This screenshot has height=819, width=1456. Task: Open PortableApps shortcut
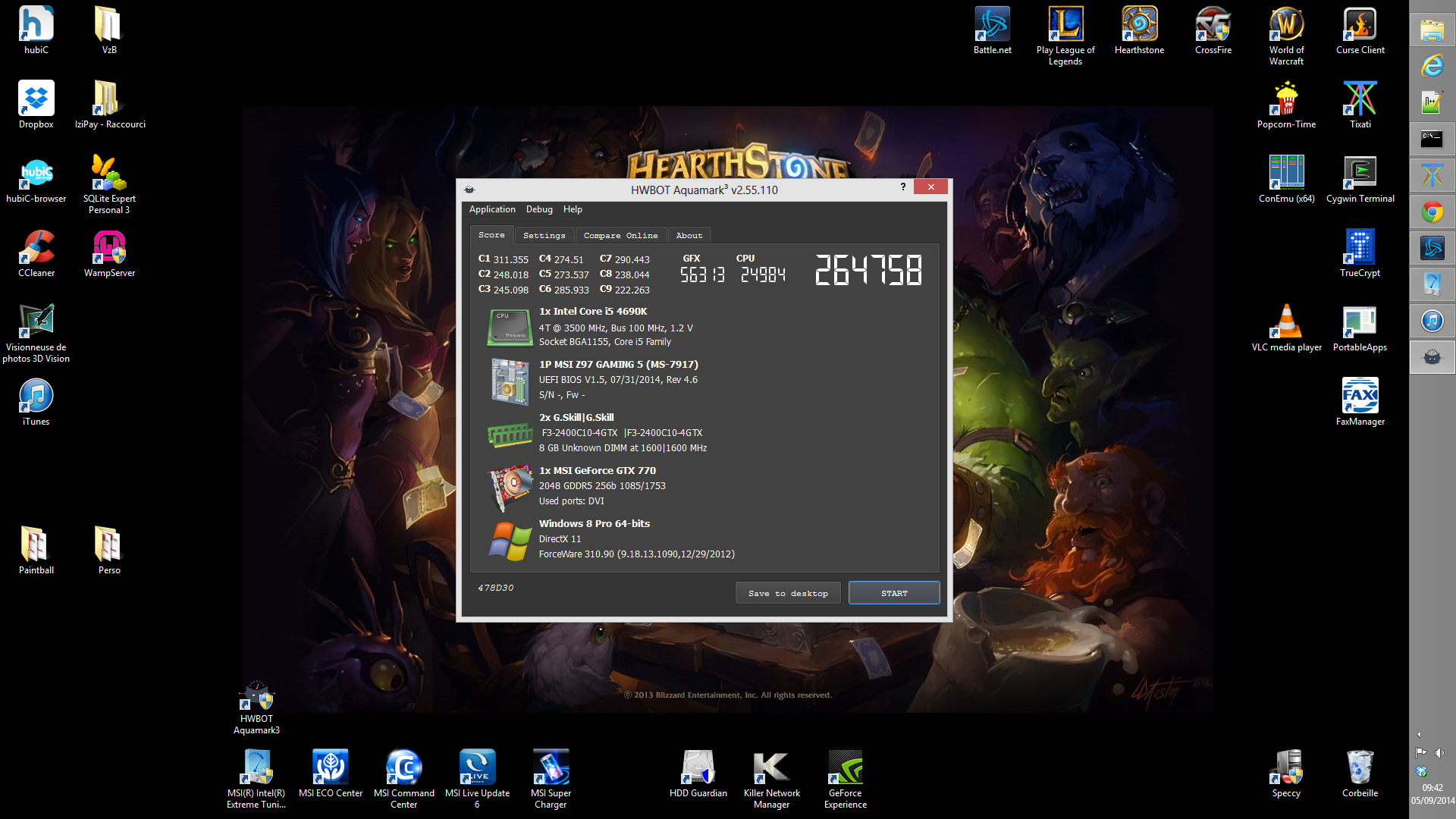point(1360,328)
